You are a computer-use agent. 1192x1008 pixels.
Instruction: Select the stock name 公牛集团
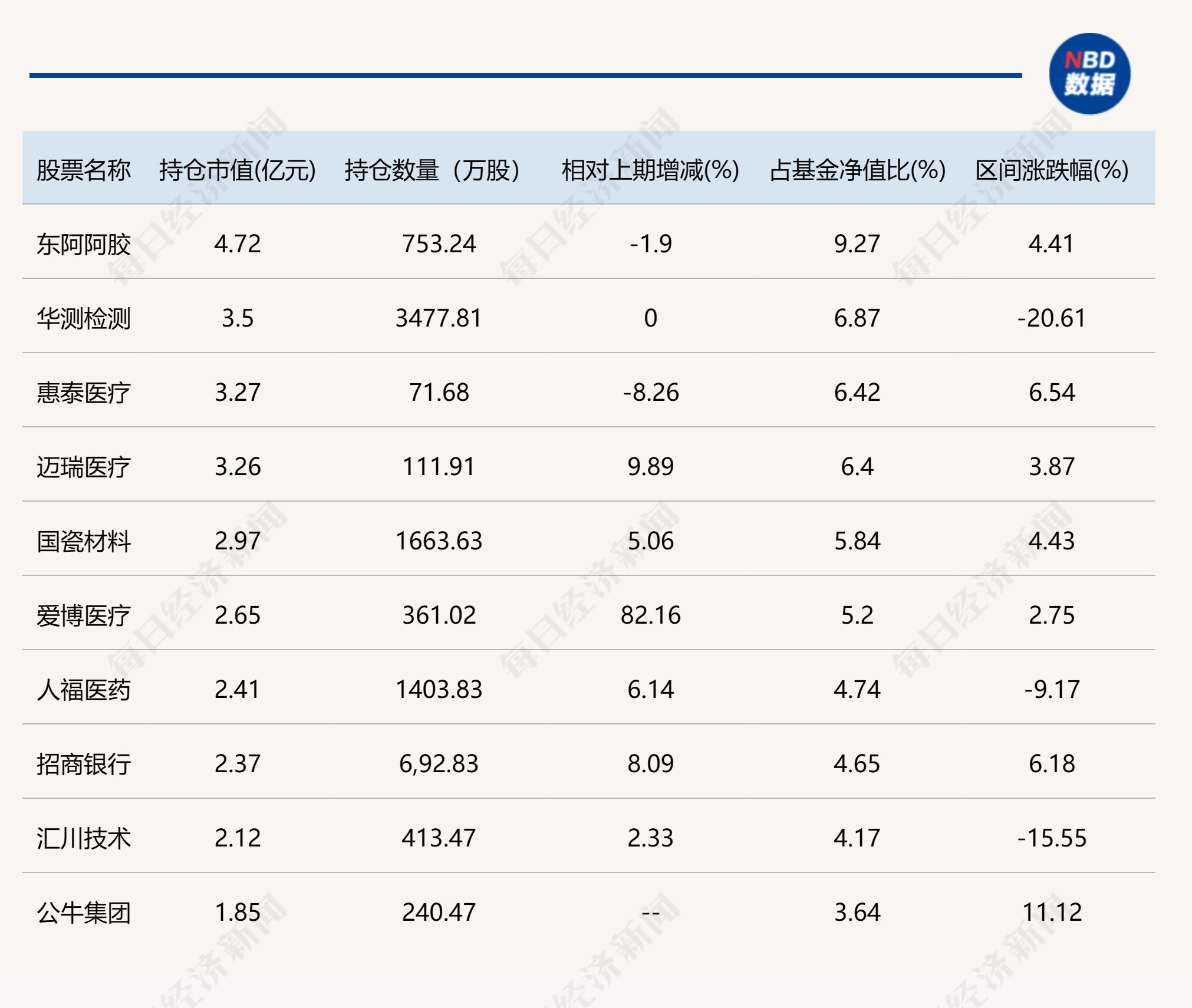click(x=84, y=913)
